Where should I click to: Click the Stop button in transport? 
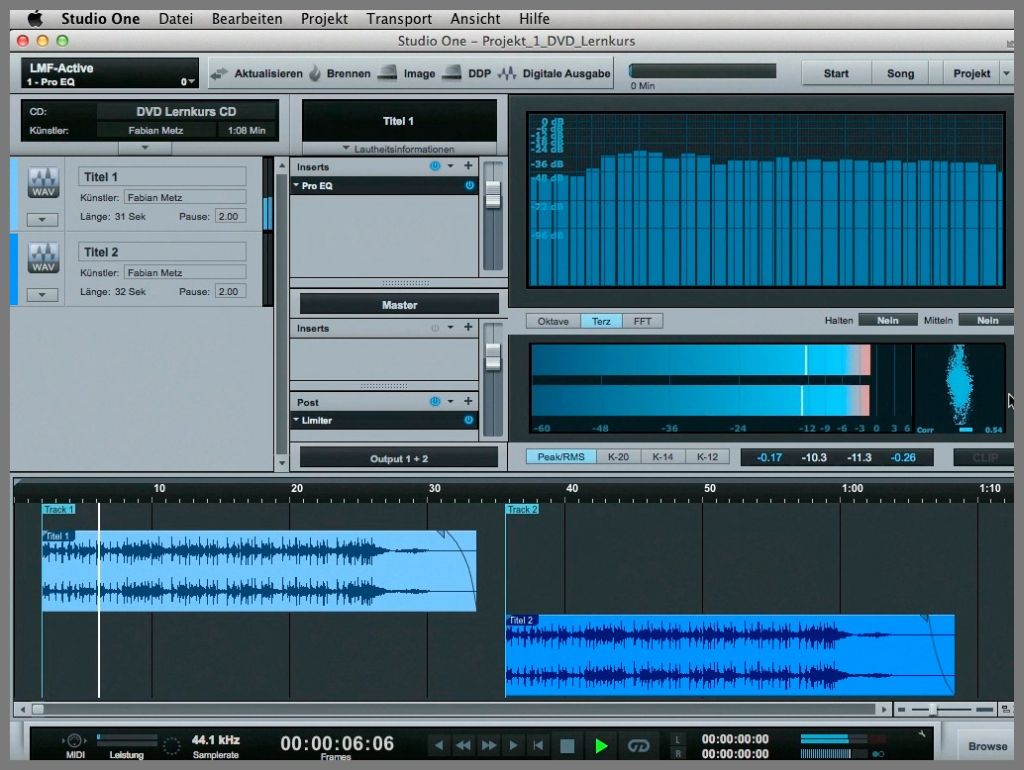pyautogui.click(x=567, y=745)
